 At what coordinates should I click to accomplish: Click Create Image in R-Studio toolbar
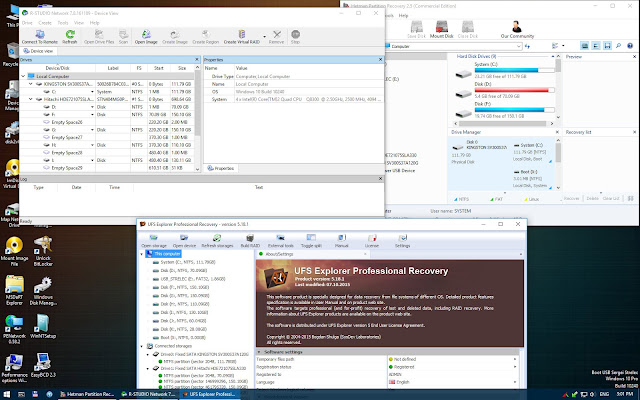(x=175, y=37)
